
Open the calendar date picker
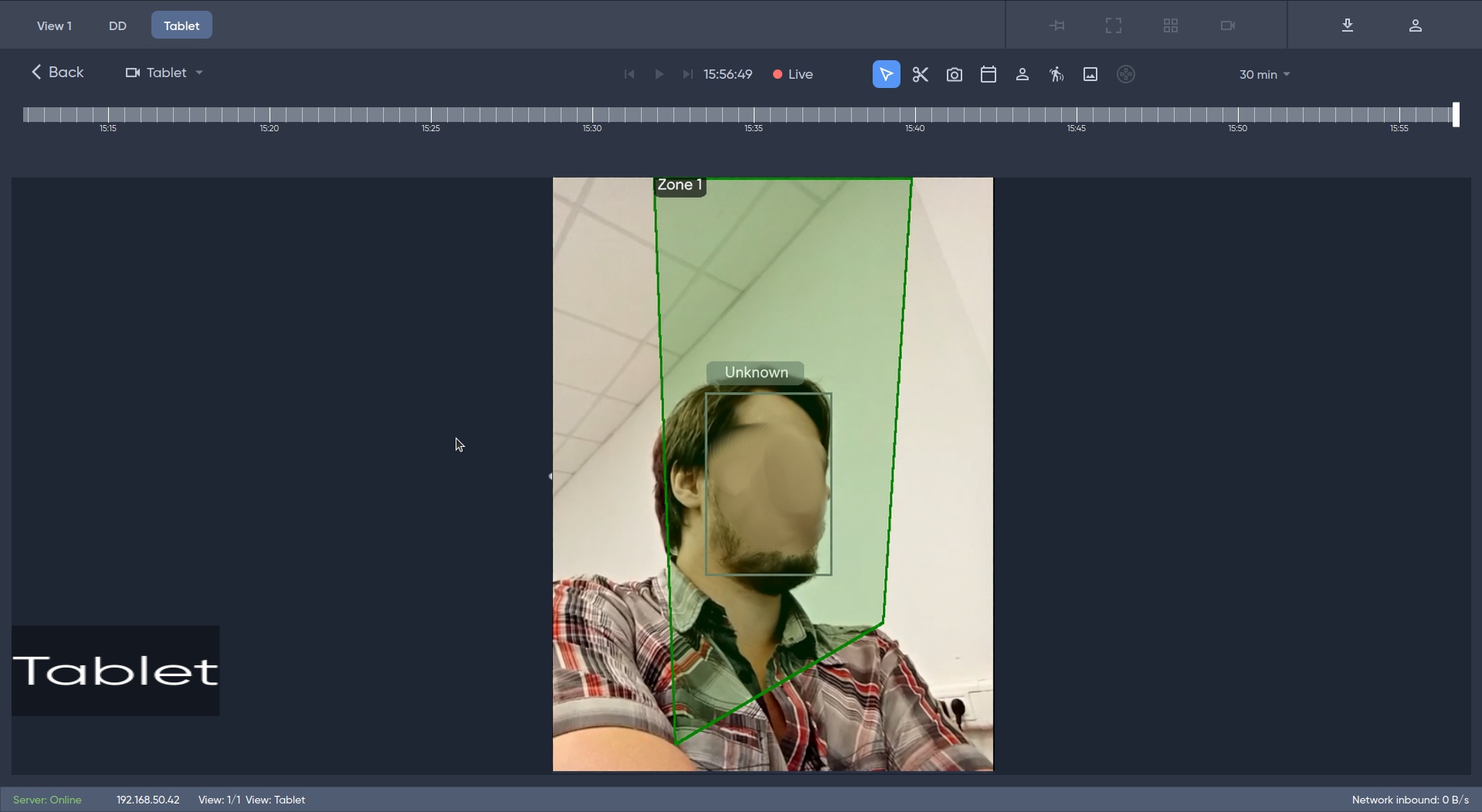coord(988,74)
